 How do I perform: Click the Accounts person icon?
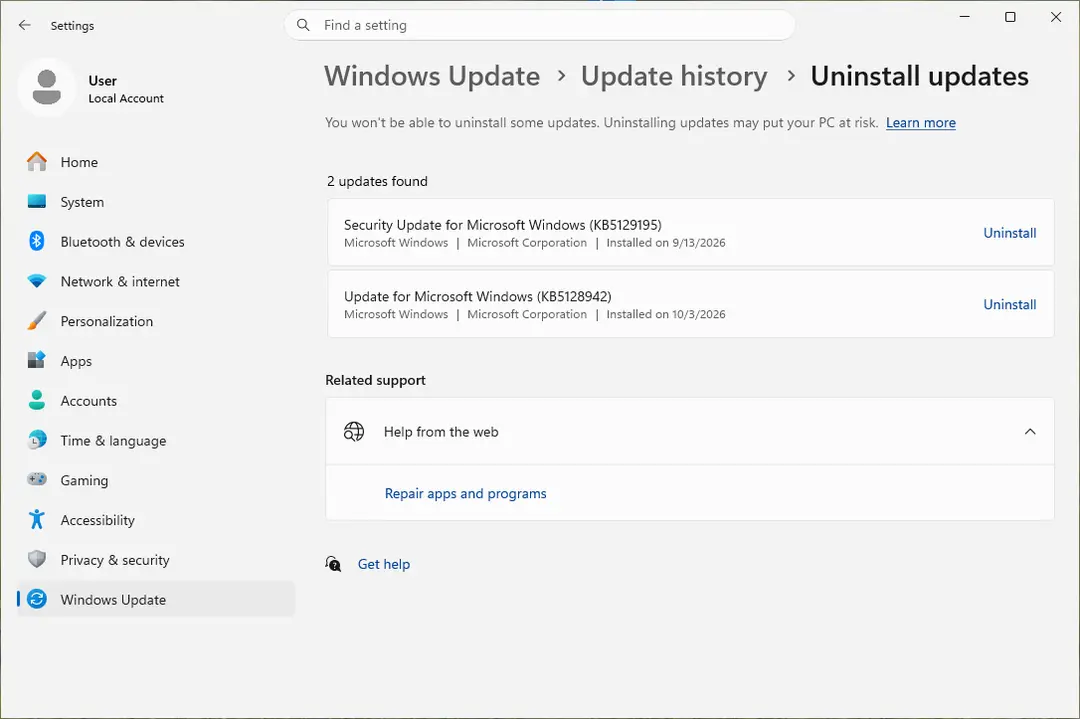(x=37, y=400)
